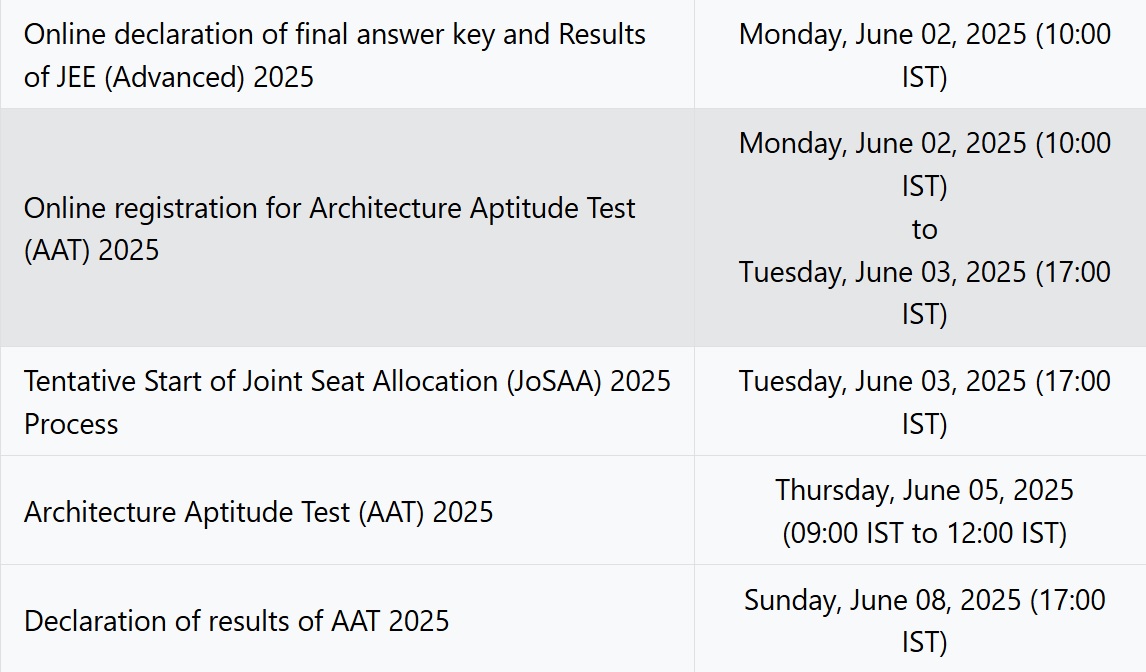Select the "Tentative Start of Joint Seat Allocation" text

click(x=262, y=381)
